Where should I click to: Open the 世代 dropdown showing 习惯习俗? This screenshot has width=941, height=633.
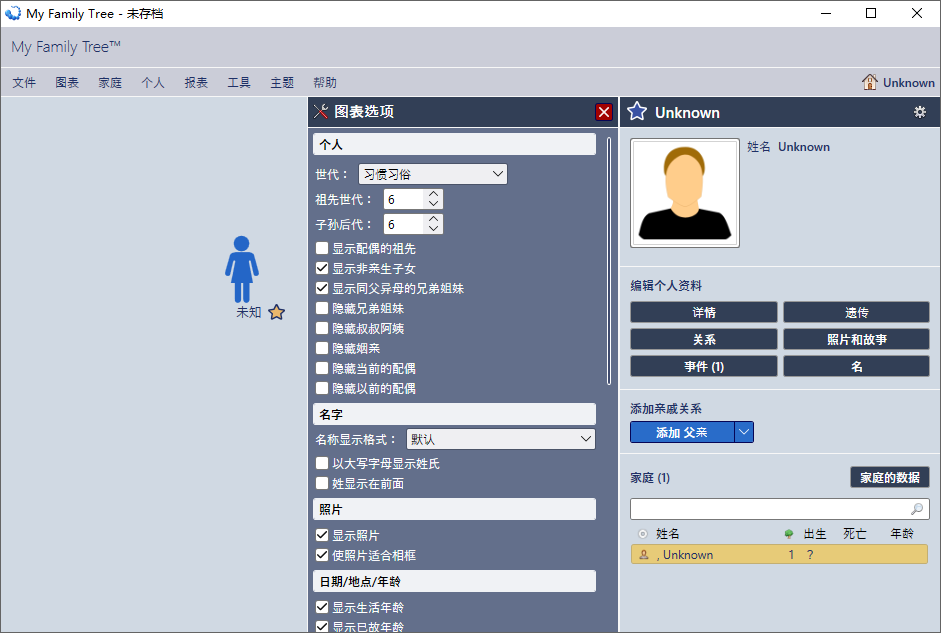(x=433, y=174)
